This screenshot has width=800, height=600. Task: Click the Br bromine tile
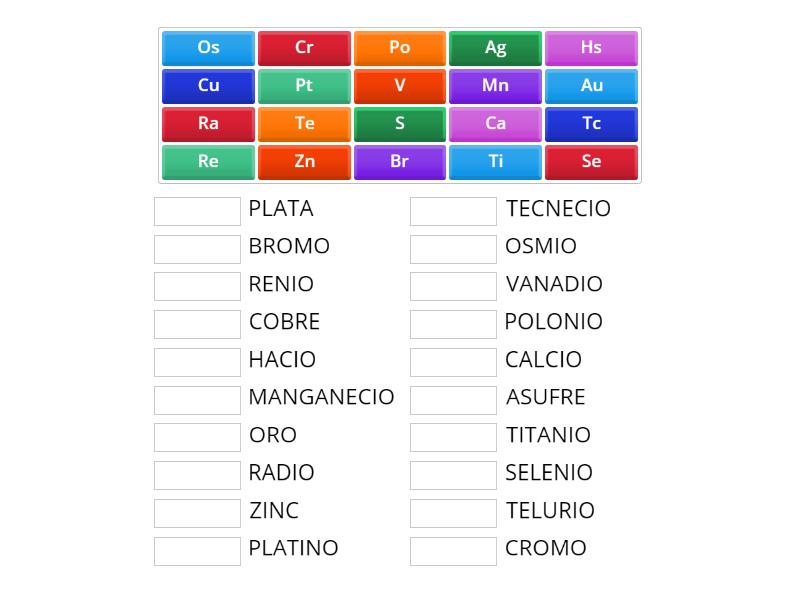tap(400, 161)
